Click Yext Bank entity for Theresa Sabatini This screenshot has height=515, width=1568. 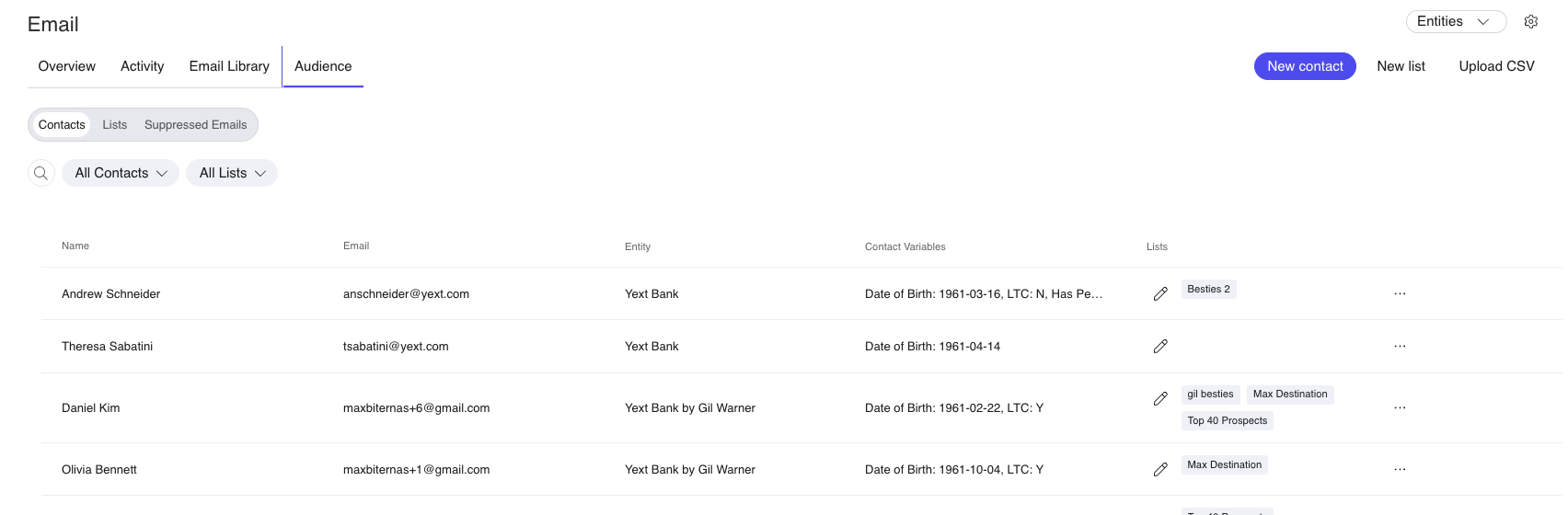pyautogui.click(x=651, y=347)
